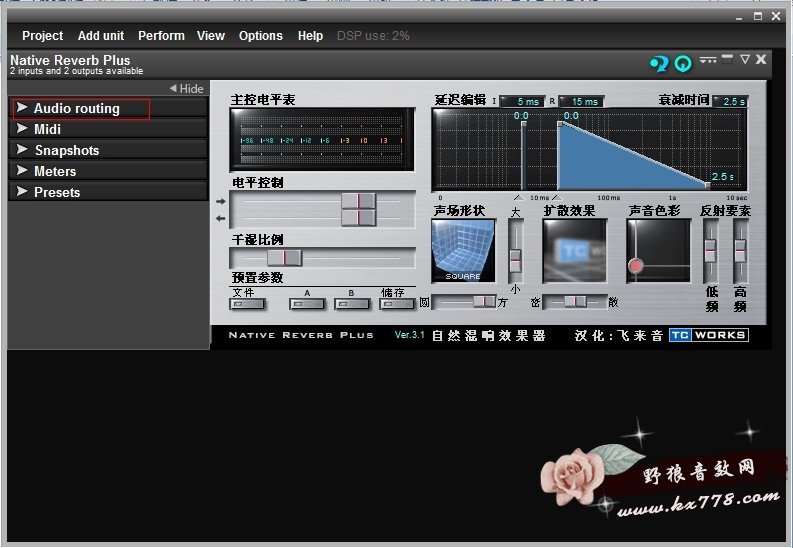The width and height of the screenshot is (793, 548).
Task: Adjust the 干湿比例 mix slider
Action: click(x=284, y=258)
